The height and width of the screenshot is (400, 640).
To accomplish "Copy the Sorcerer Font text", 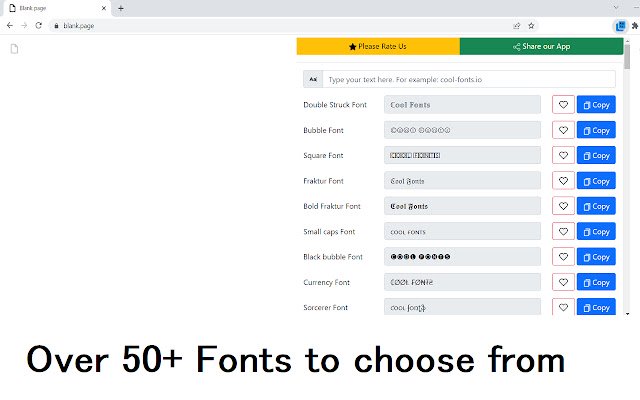I will click(x=596, y=307).
